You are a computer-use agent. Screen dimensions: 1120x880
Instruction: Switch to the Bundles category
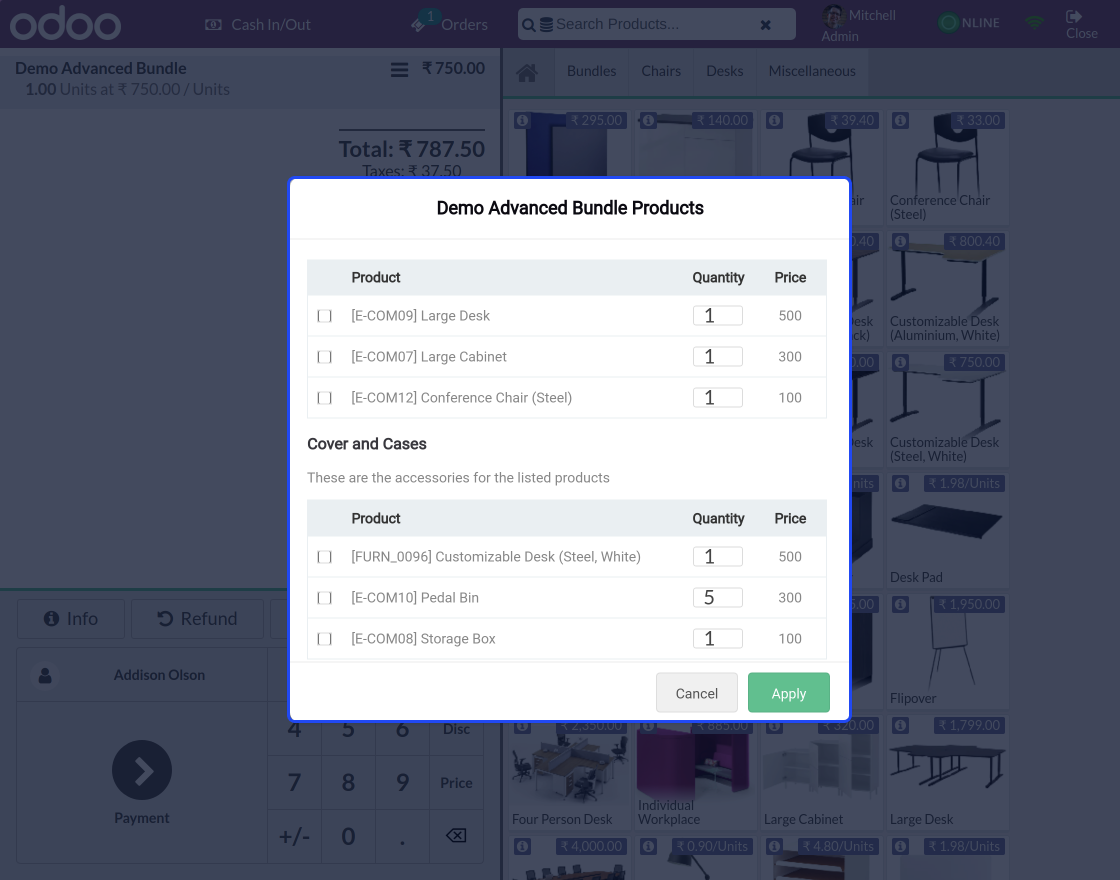[591, 71]
